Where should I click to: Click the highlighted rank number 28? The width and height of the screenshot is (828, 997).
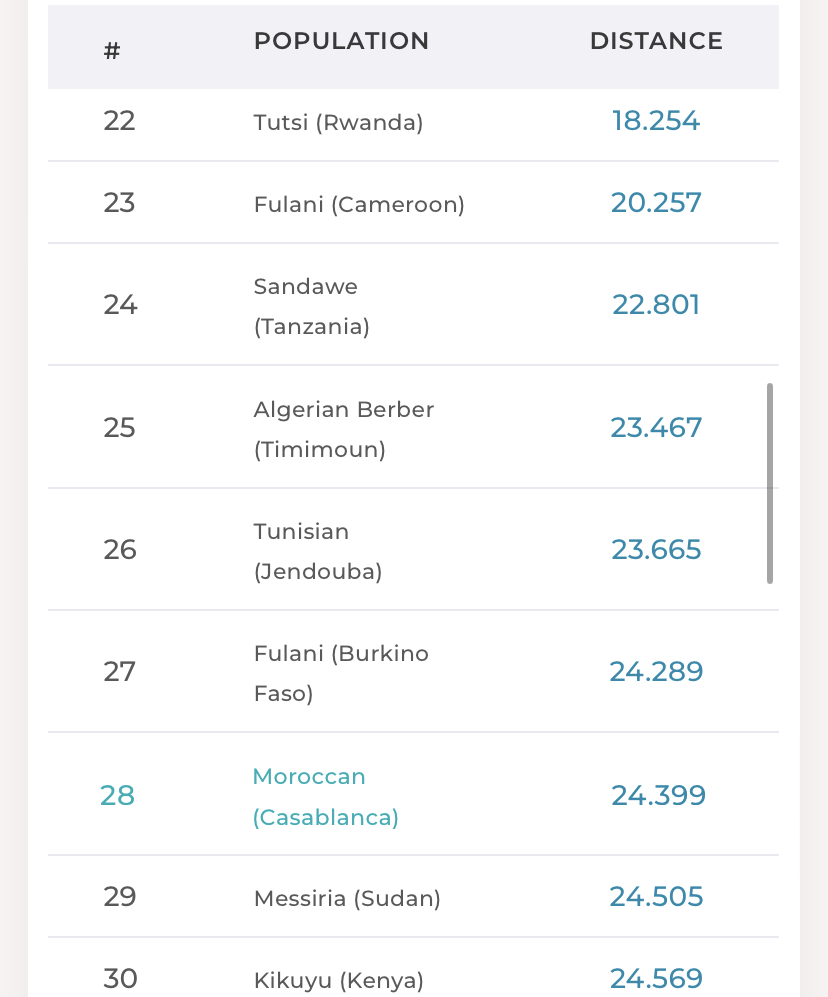[x=117, y=796]
